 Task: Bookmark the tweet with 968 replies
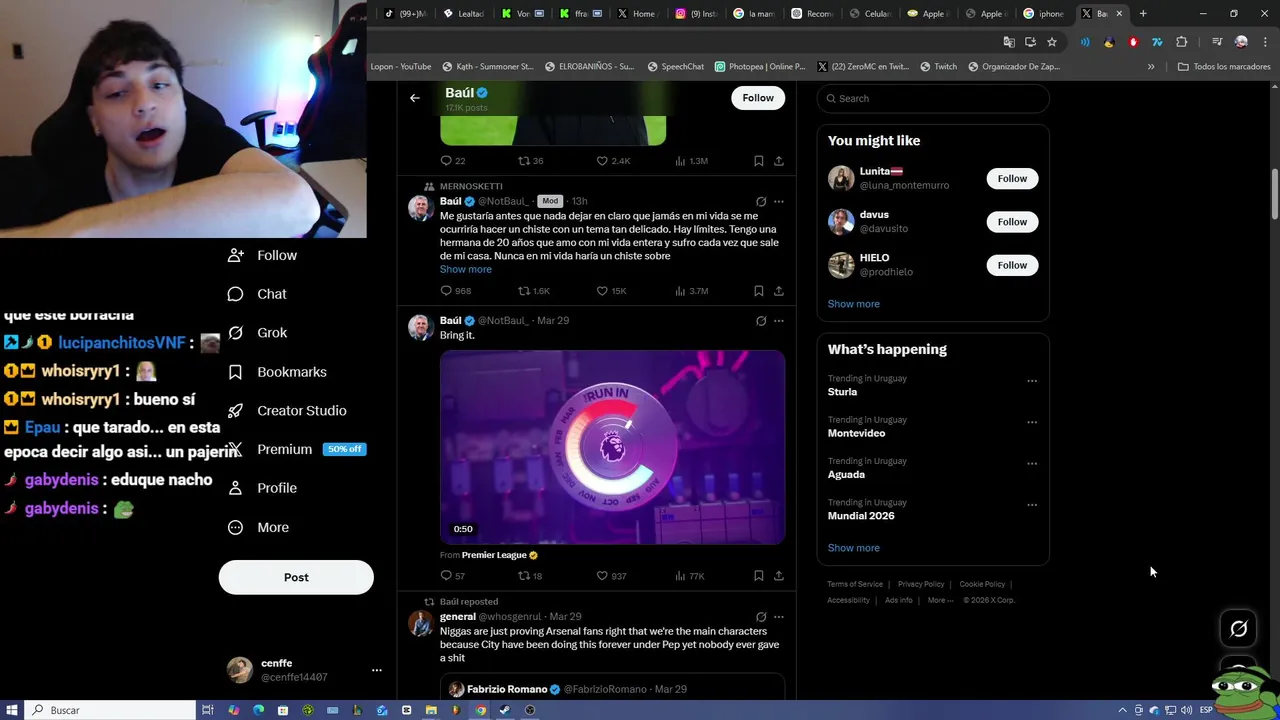tap(758, 291)
